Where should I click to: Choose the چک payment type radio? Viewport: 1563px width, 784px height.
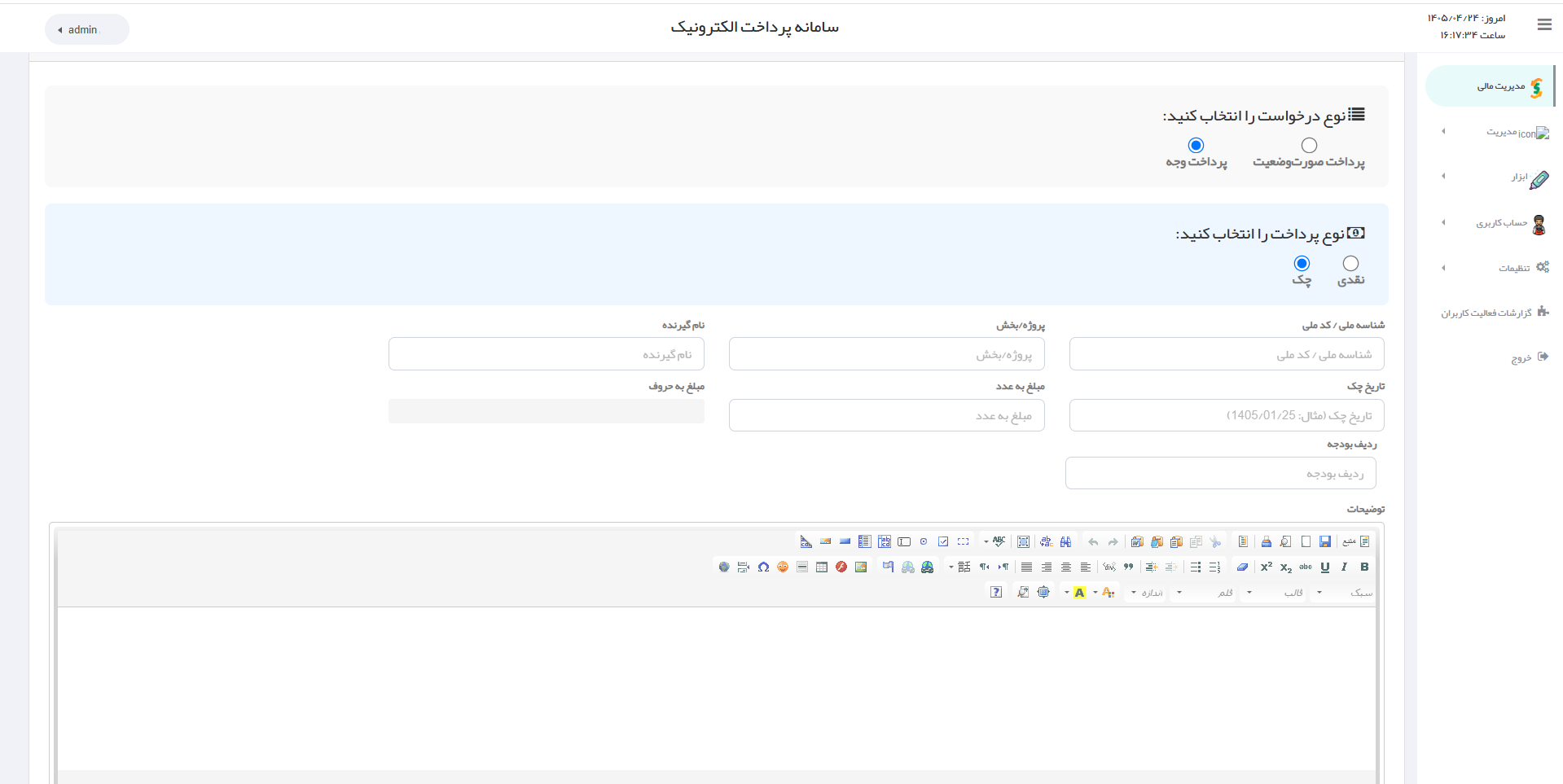[1302, 264]
